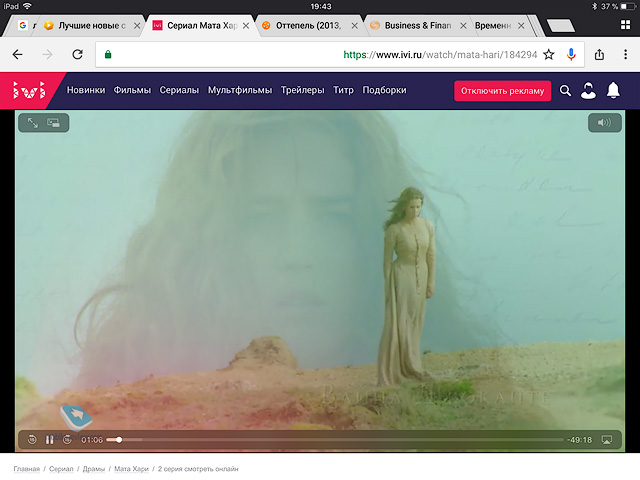Screen dimensions: 640x480
Task: Open the Фильмы section
Action: [x=132, y=90]
